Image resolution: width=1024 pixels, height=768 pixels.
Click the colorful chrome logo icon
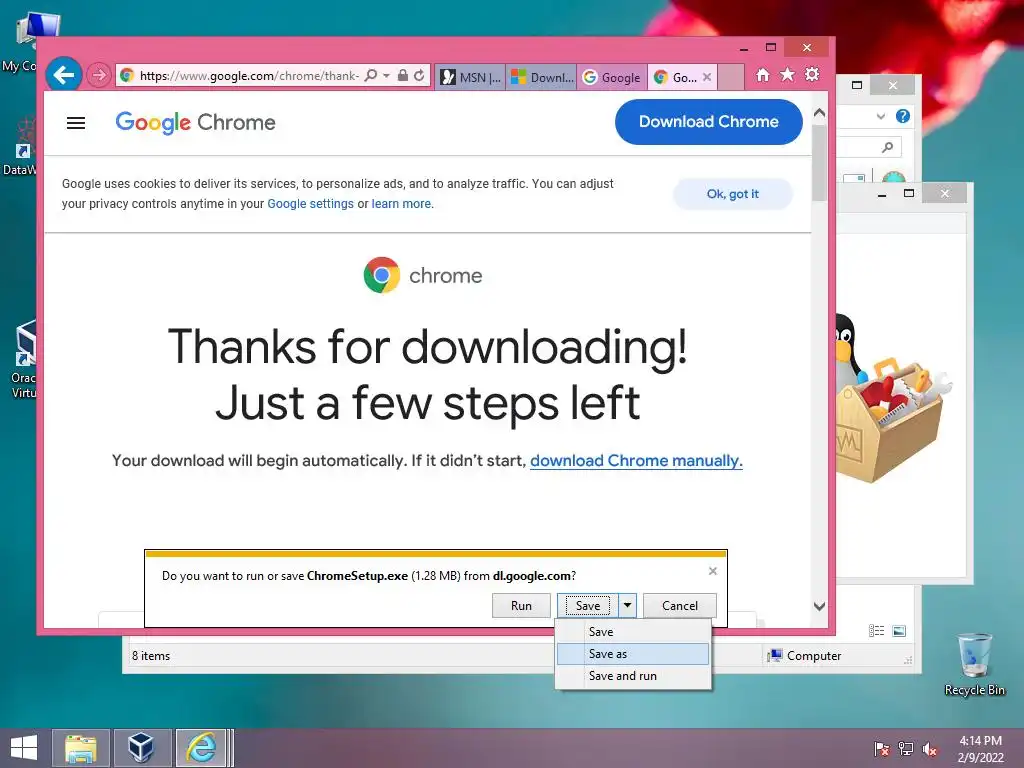coord(381,275)
